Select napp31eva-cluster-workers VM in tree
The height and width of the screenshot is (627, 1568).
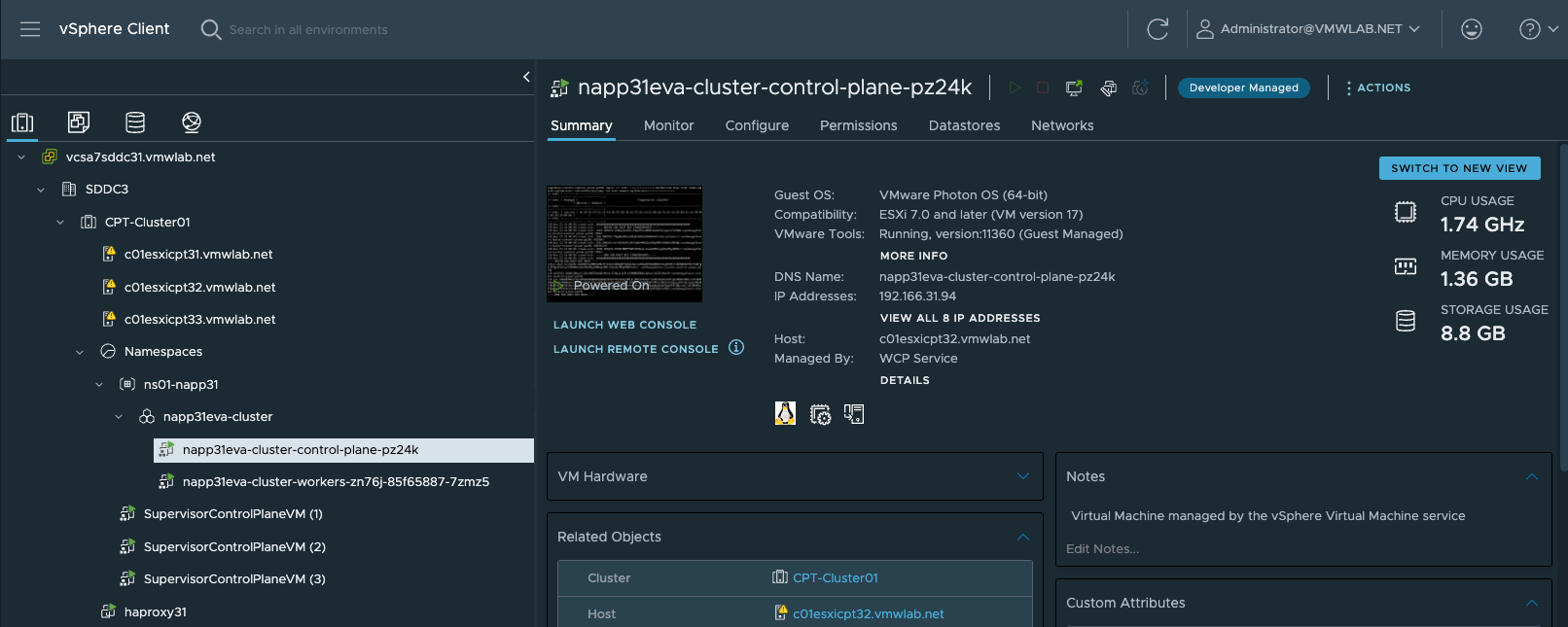pos(336,481)
